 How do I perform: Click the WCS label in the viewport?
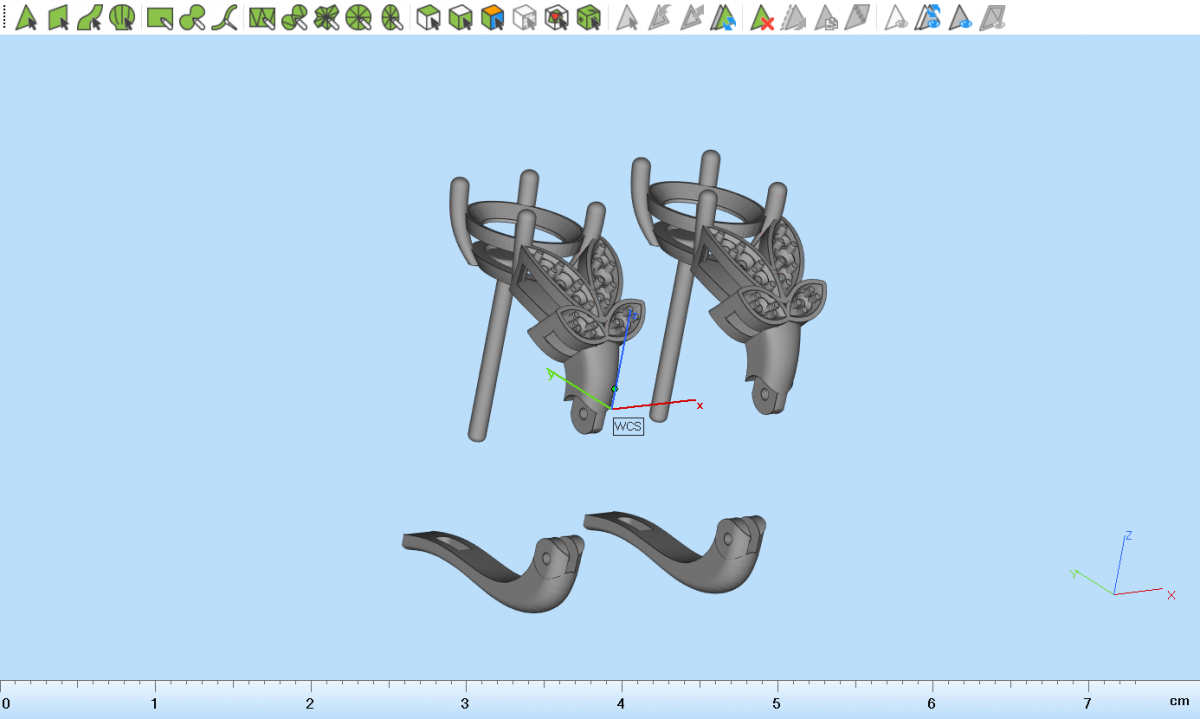coord(628,426)
